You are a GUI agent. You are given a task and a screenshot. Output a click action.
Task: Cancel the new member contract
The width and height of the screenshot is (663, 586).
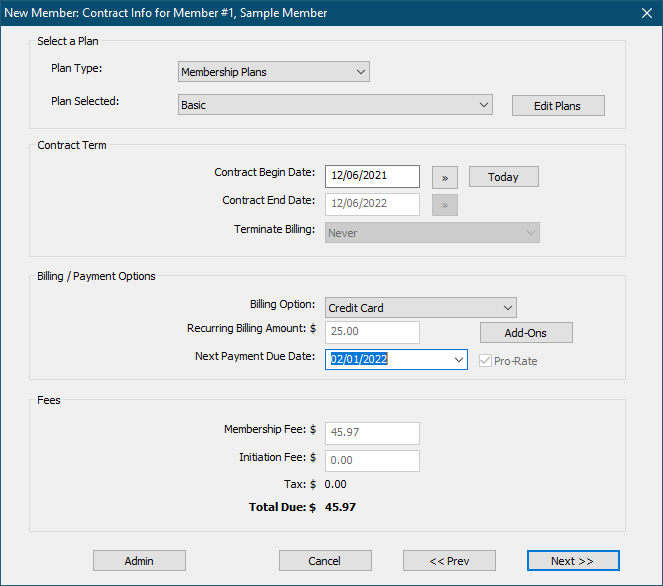325,561
